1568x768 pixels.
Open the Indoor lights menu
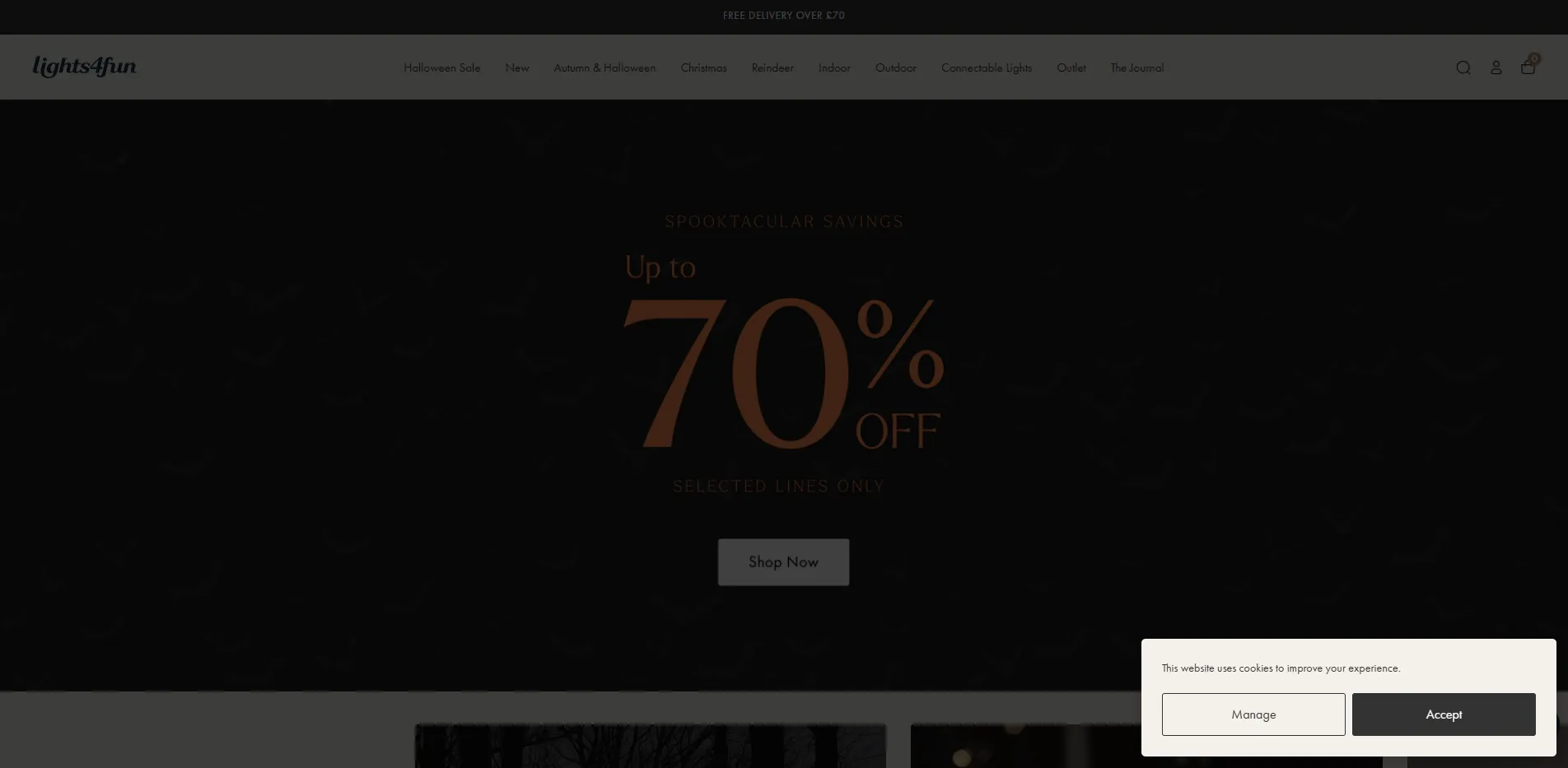(x=834, y=67)
